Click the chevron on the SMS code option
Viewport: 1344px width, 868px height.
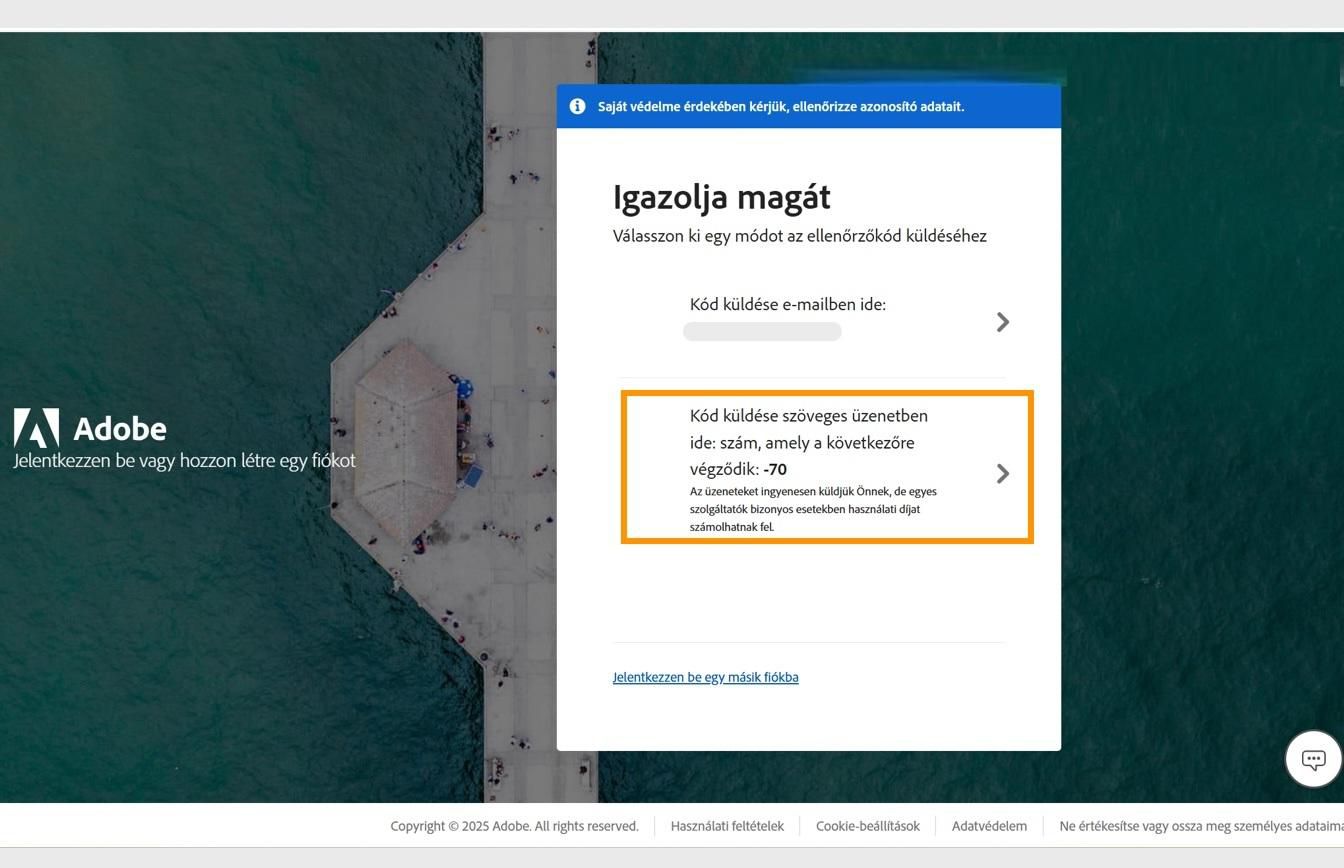[1002, 473]
